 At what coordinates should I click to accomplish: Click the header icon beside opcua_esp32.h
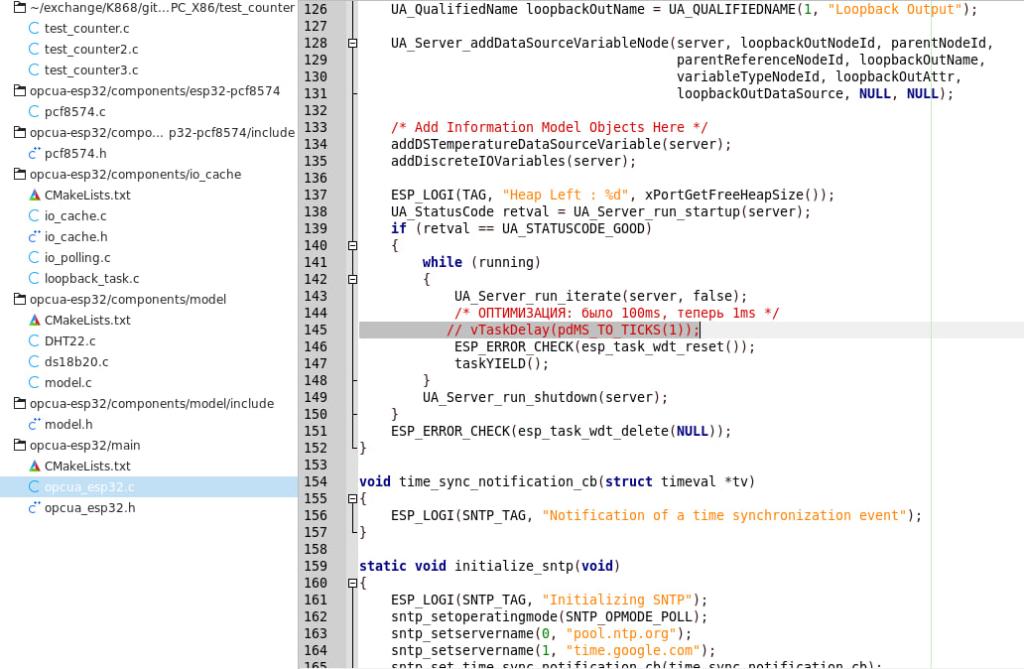(x=34, y=508)
